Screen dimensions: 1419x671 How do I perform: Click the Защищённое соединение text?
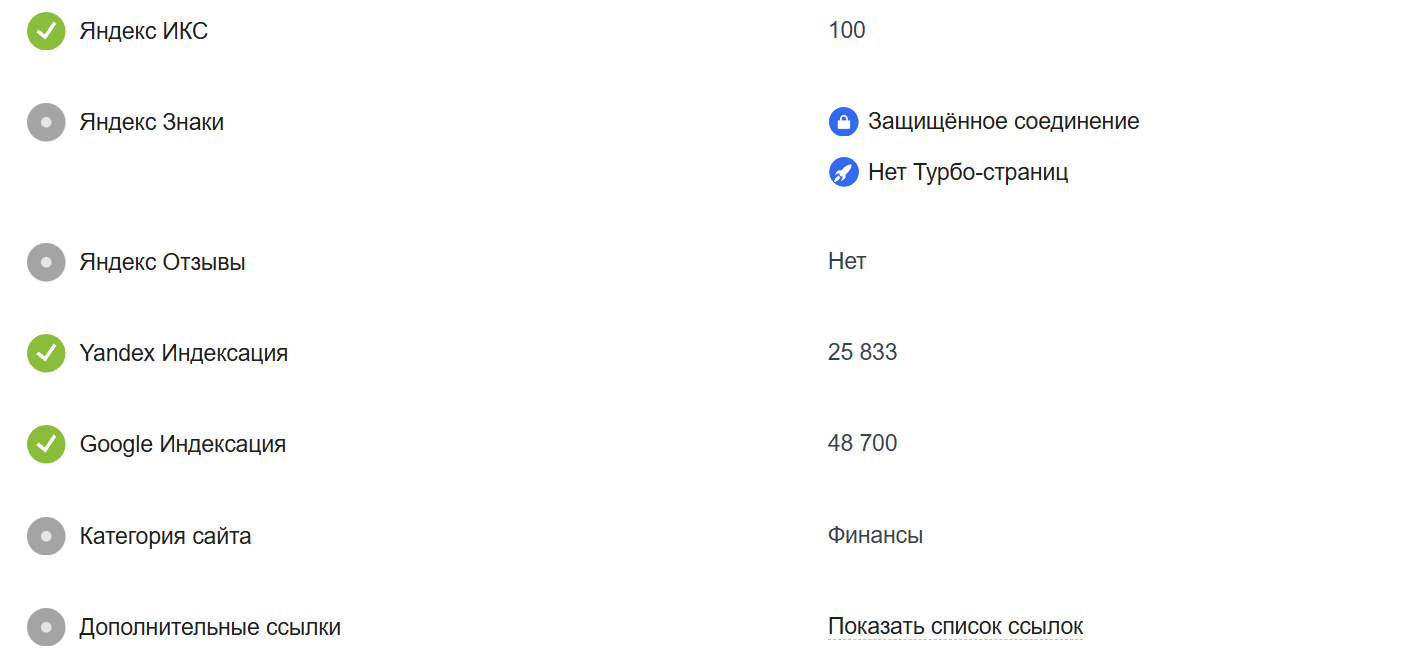(1003, 122)
